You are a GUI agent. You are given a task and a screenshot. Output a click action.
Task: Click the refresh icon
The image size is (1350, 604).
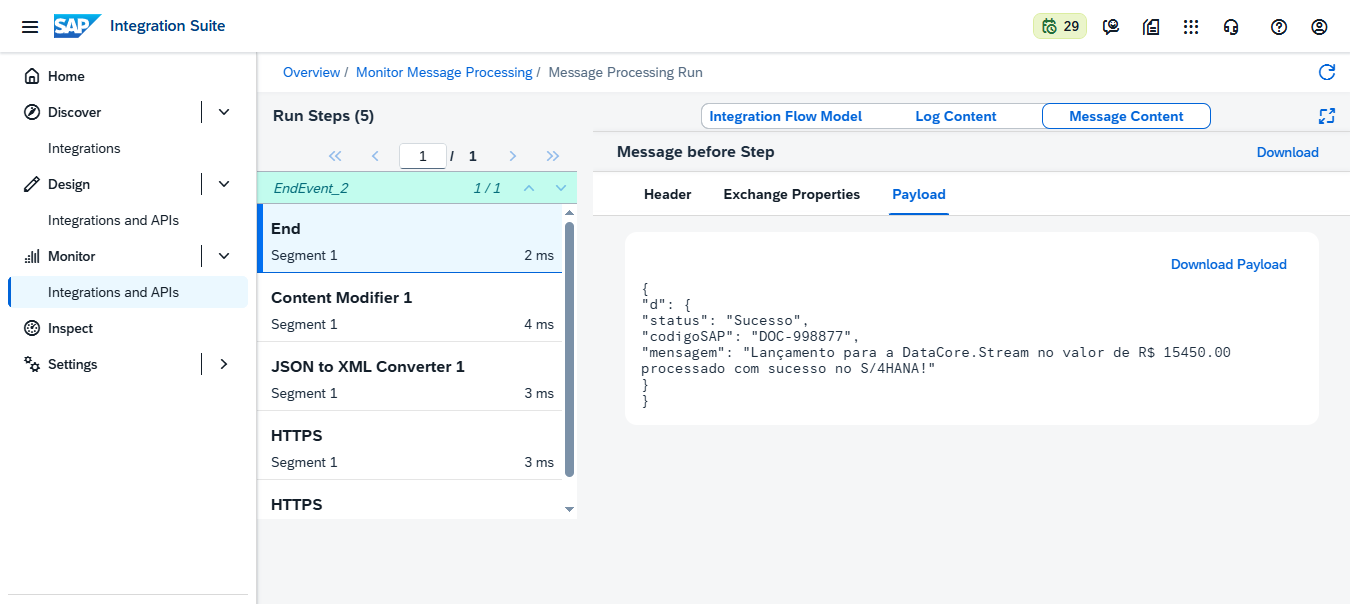1327,72
